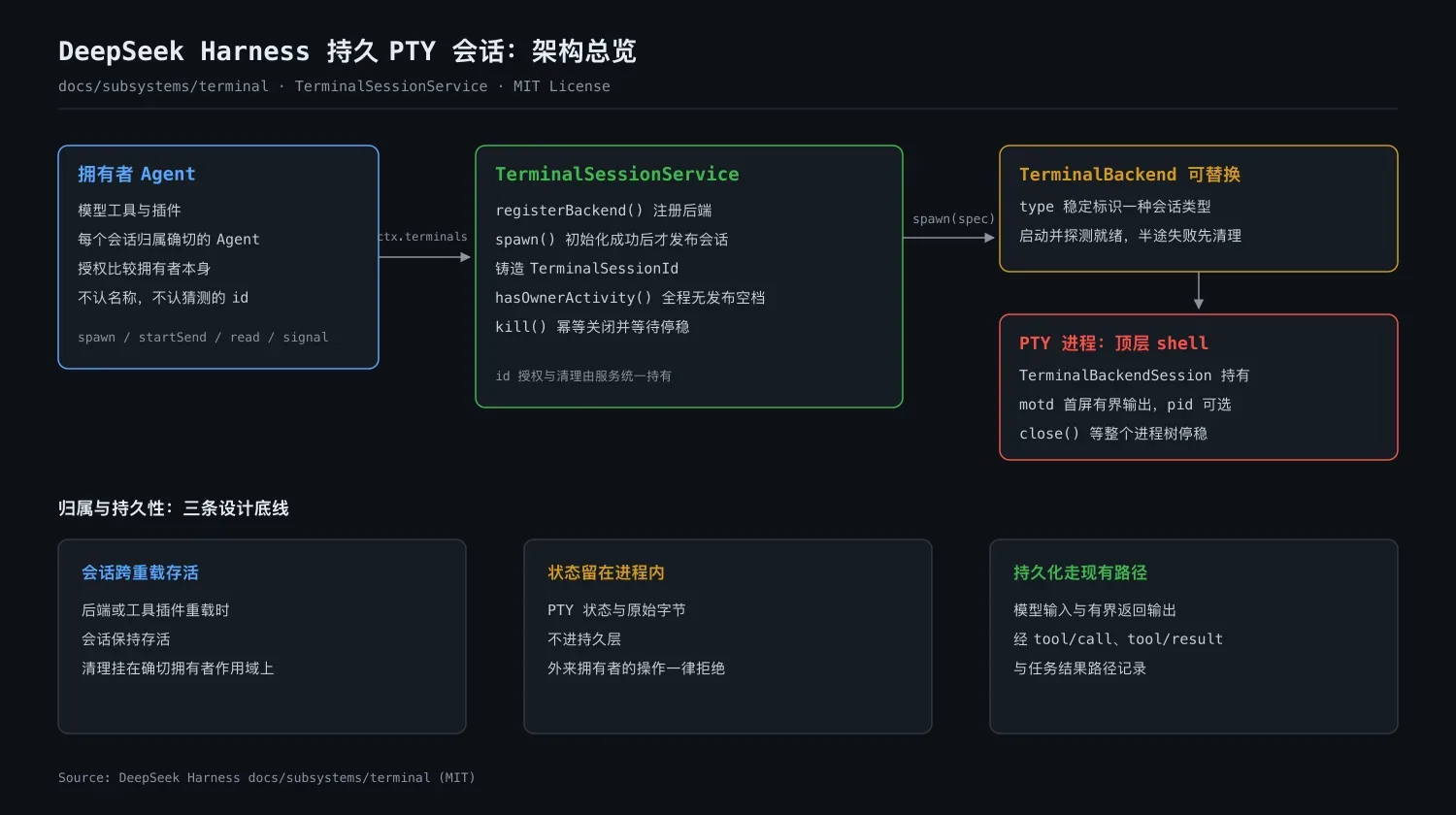Click the note "id 授权与清理由服务统一持有"

(x=583, y=376)
